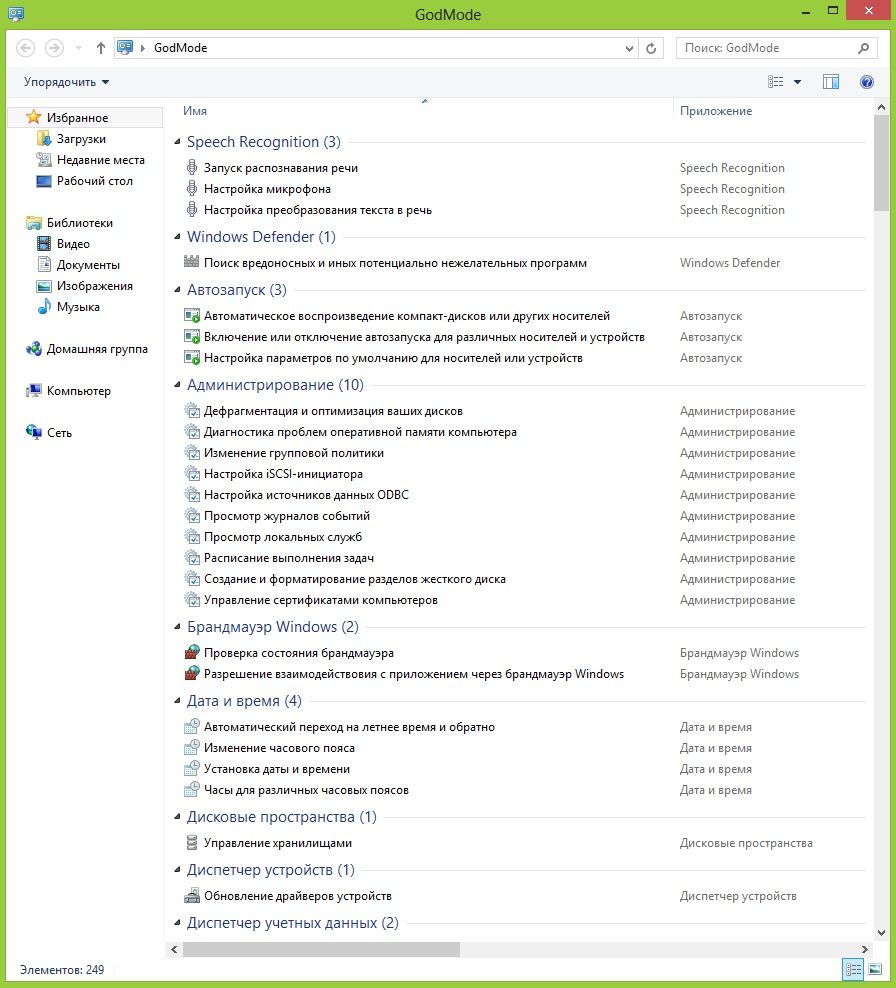The width and height of the screenshot is (896, 988).
Task: Click the horizontal scrollbar right arrow
Action: coord(864,949)
